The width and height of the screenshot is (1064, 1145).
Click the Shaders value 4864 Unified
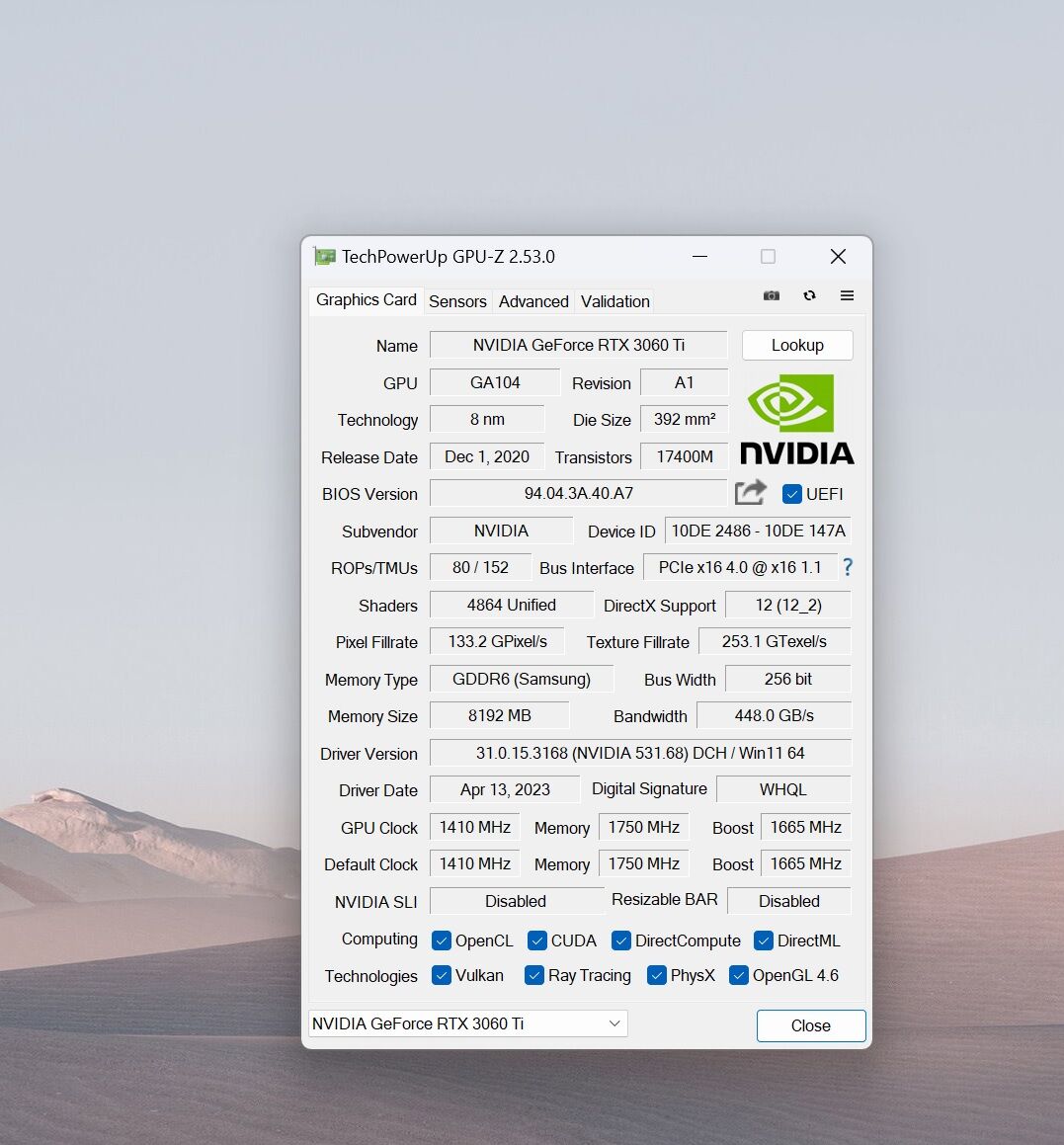511,605
